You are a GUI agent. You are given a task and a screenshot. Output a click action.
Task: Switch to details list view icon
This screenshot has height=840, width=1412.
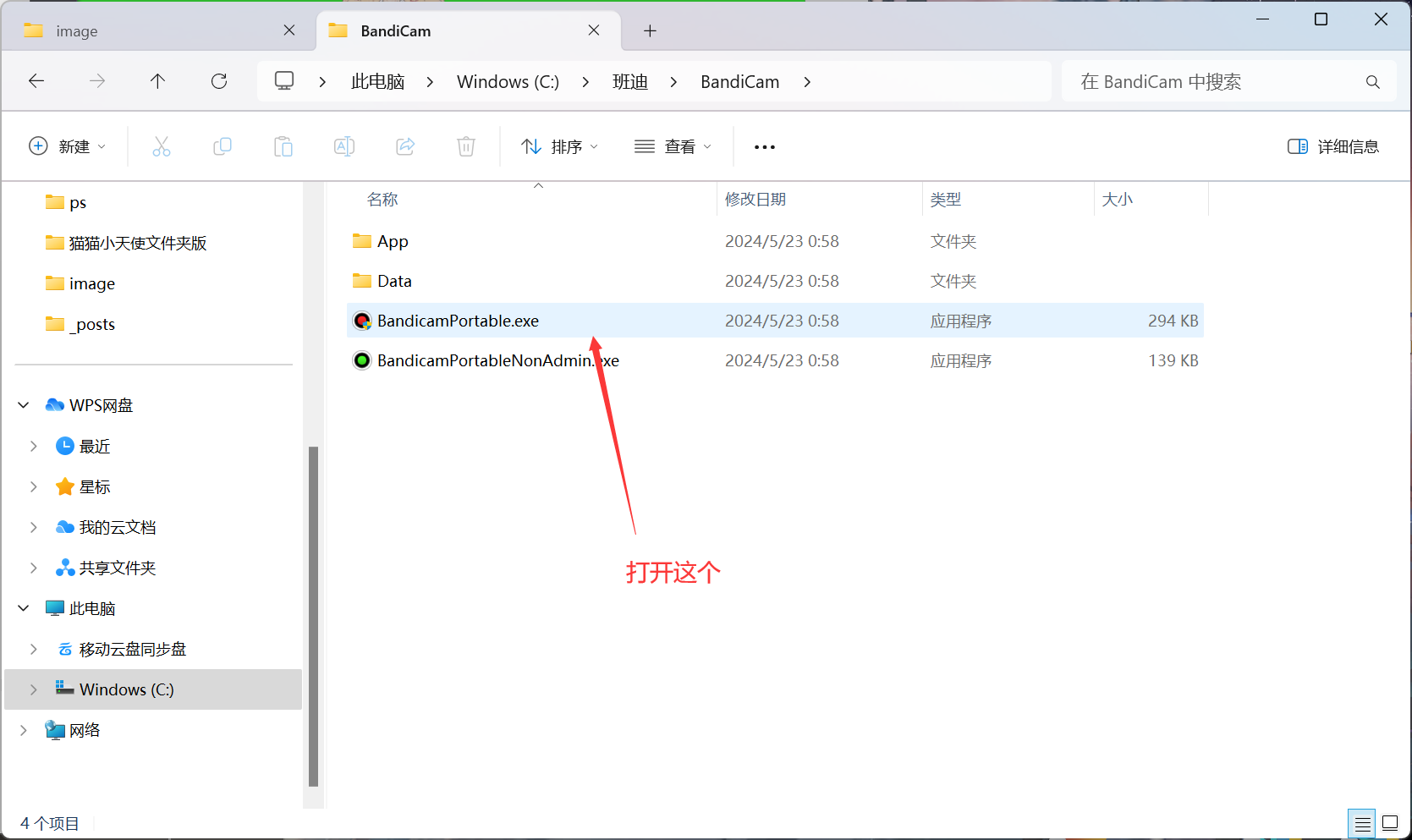(x=1363, y=823)
